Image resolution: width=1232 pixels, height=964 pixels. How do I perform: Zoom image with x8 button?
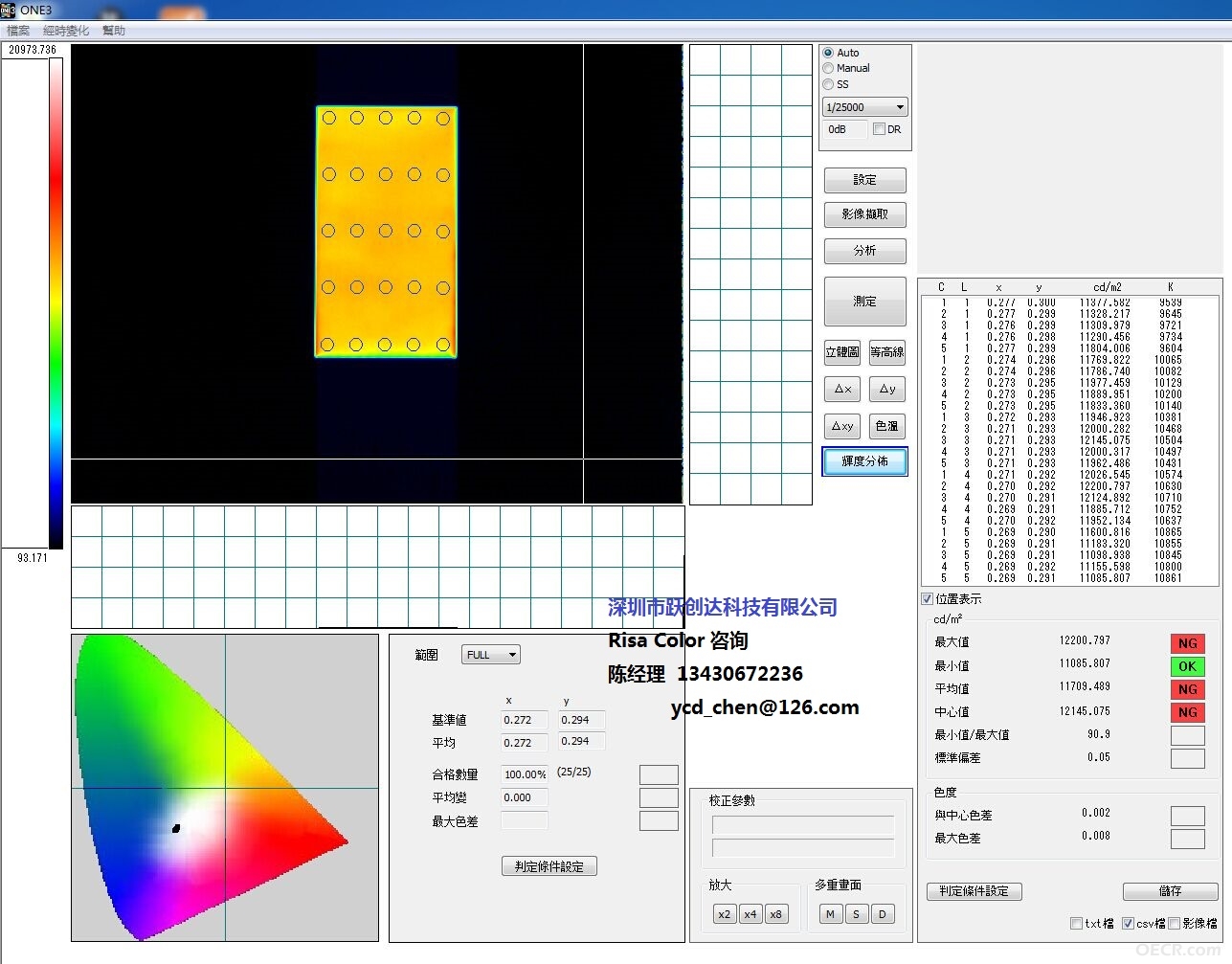coord(776,914)
